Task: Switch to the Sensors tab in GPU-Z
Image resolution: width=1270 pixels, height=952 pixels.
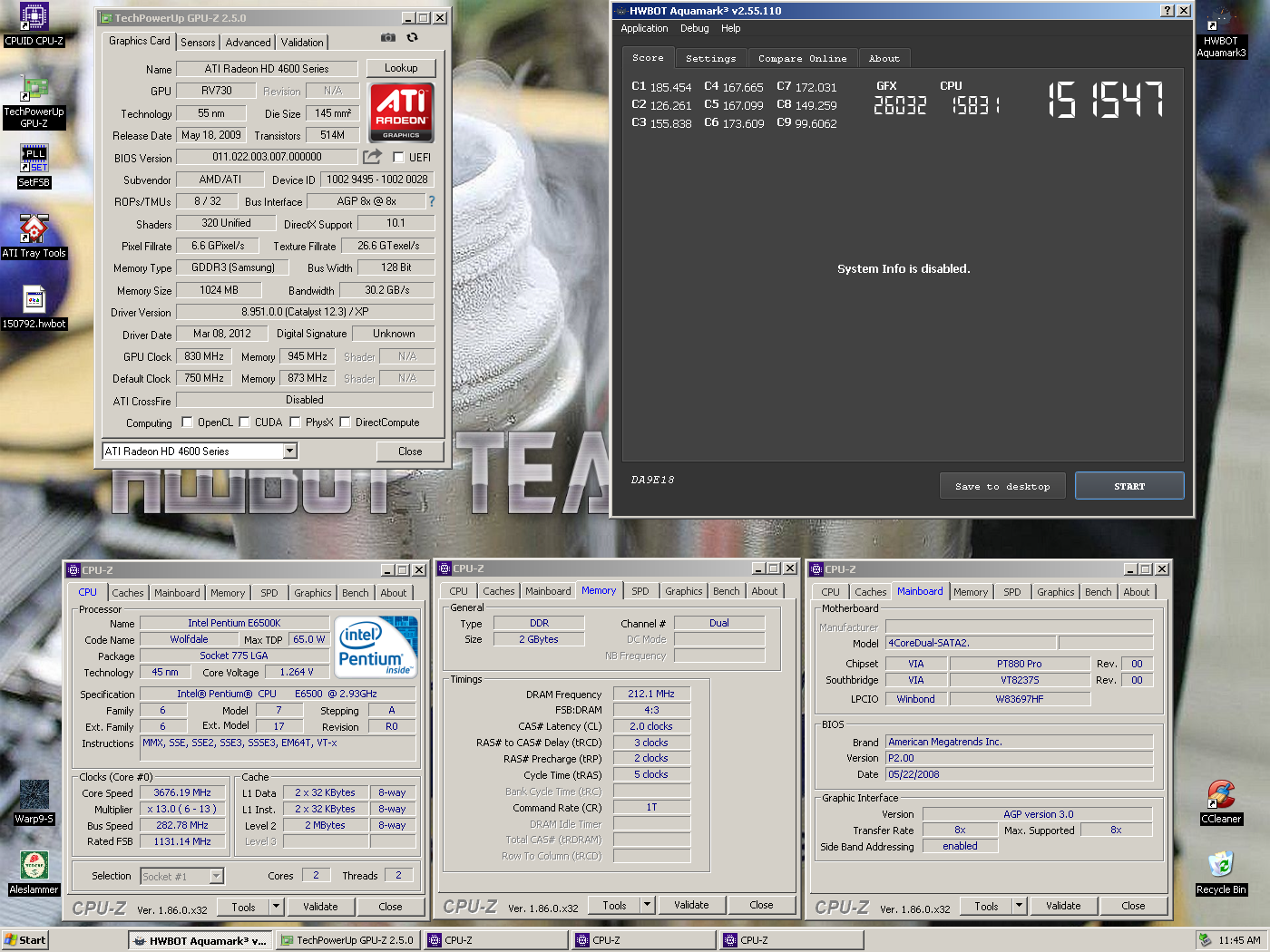Action: tap(198, 43)
